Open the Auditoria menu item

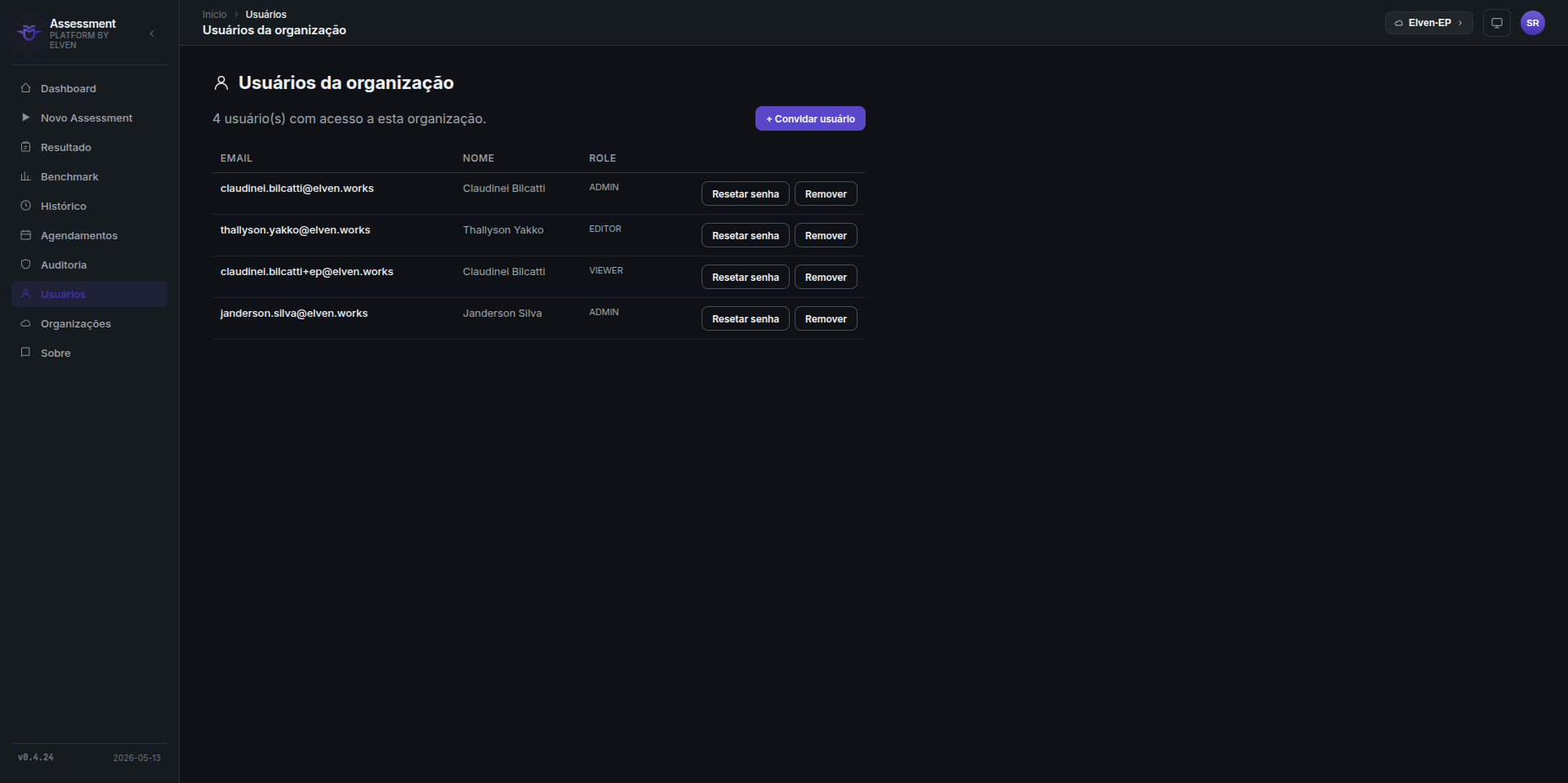click(x=89, y=265)
